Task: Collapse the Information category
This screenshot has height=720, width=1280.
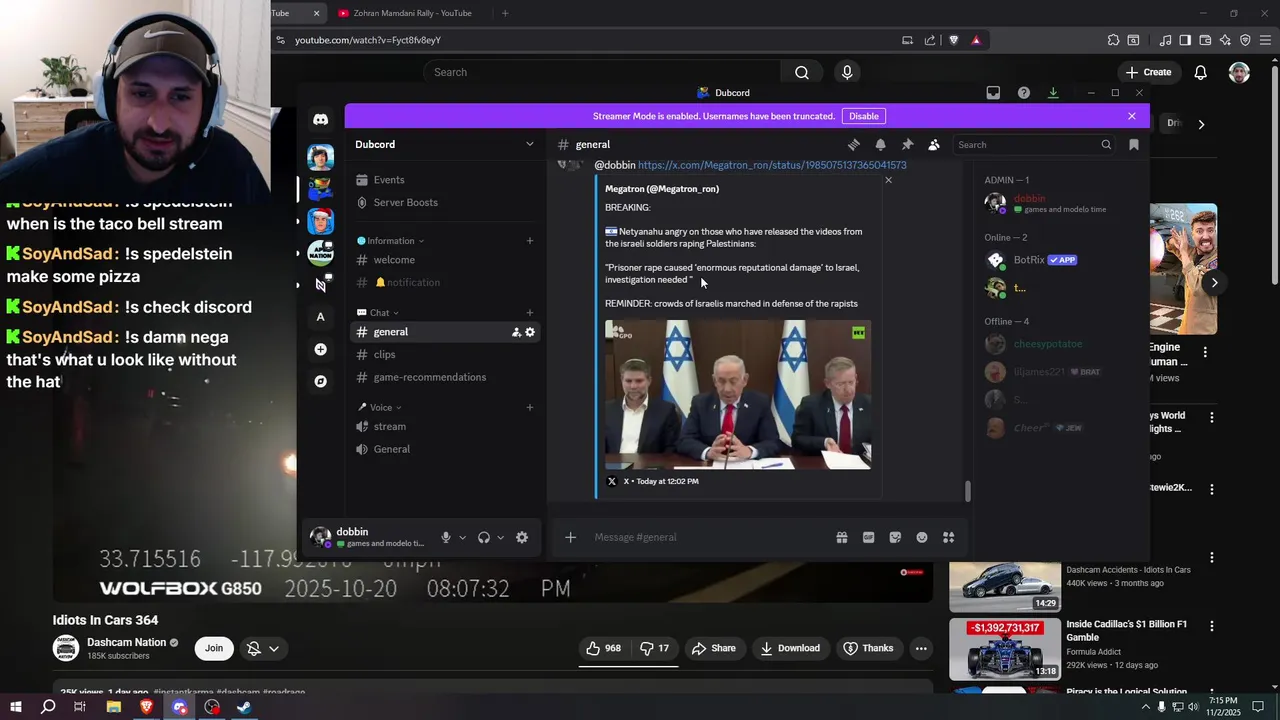Action: point(391,241)
